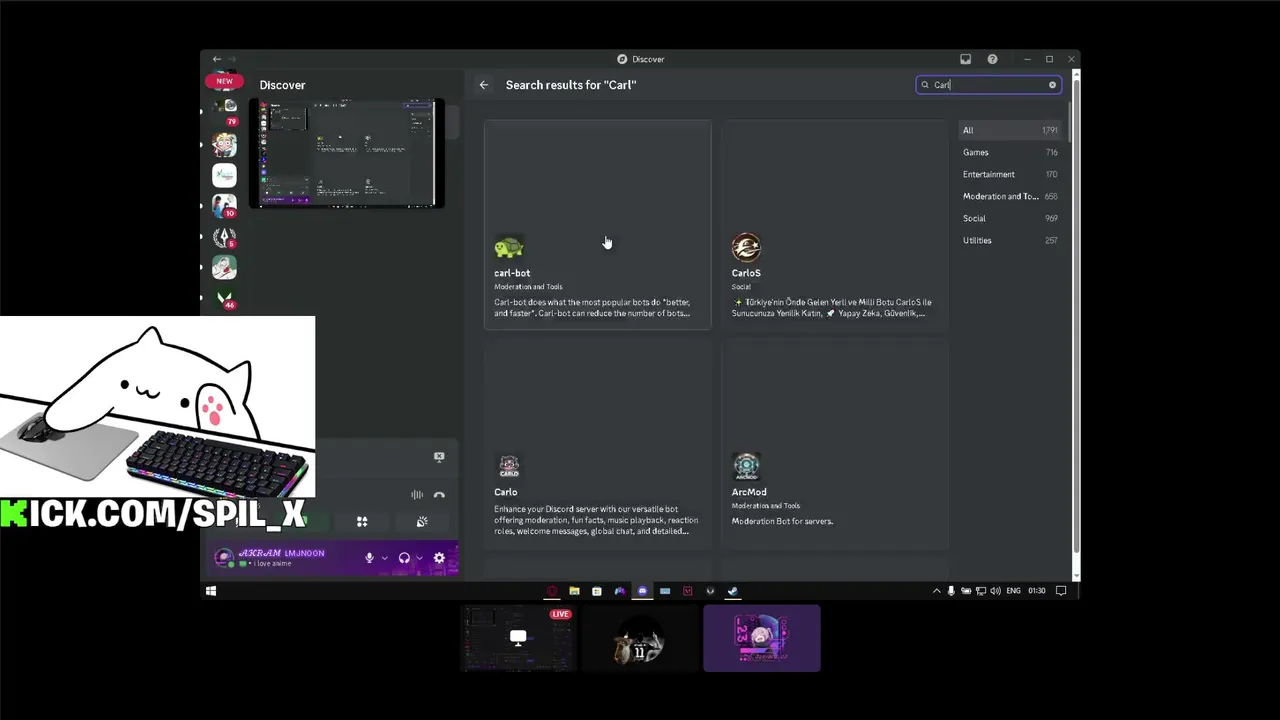Click the search box containing Carl
The image size is (1280, 720).
[988, 85]
